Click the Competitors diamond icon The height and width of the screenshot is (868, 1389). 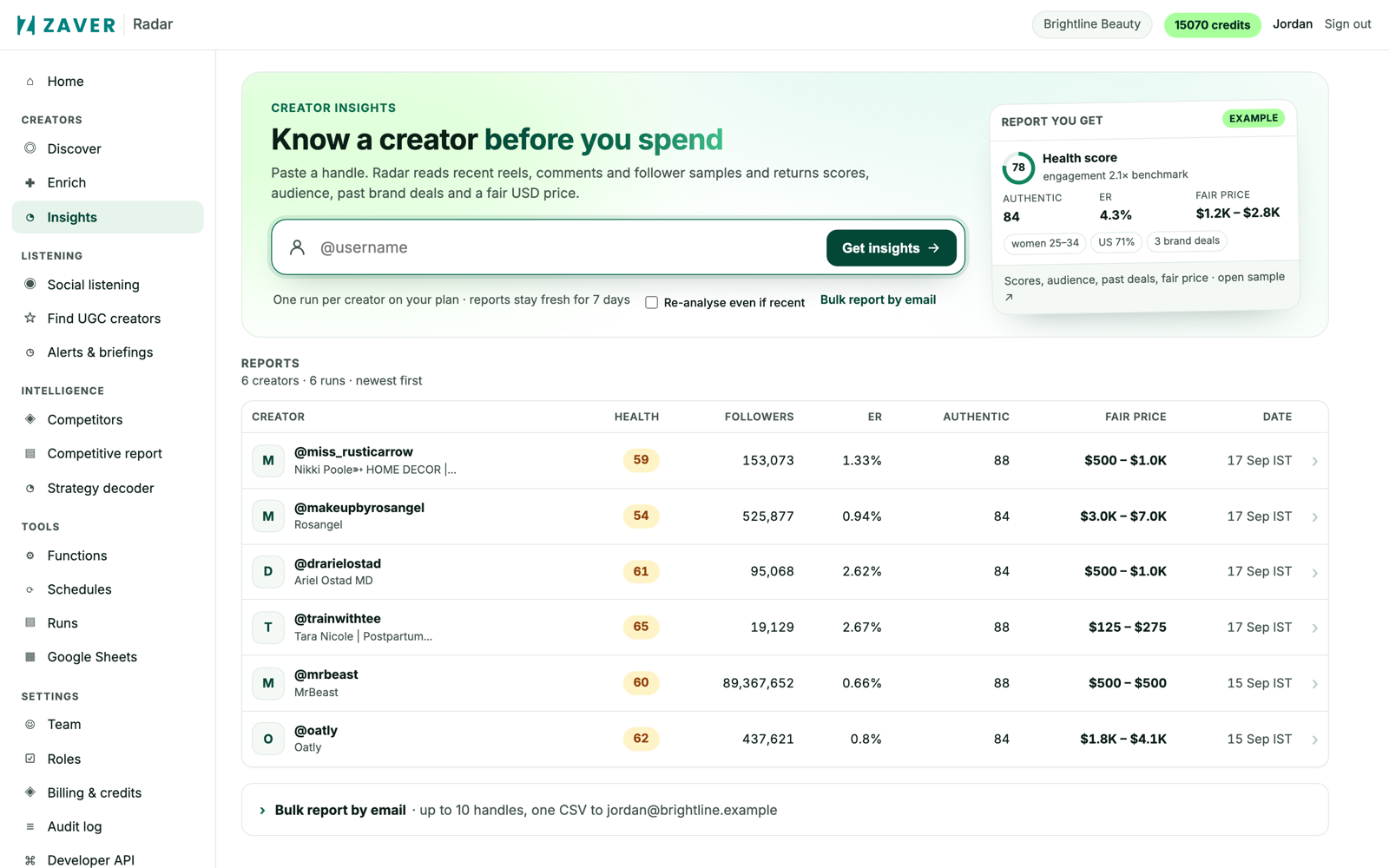(x=30, y=419)
